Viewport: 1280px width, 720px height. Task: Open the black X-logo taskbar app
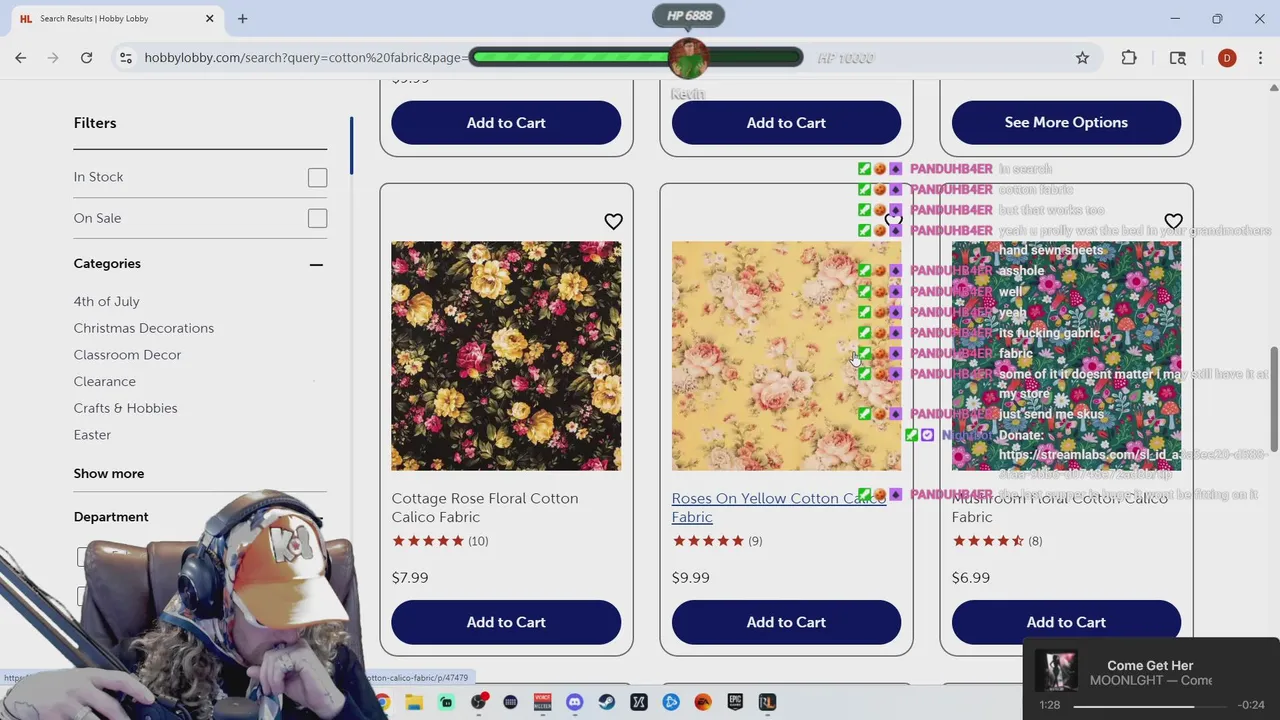pos(639,702)
